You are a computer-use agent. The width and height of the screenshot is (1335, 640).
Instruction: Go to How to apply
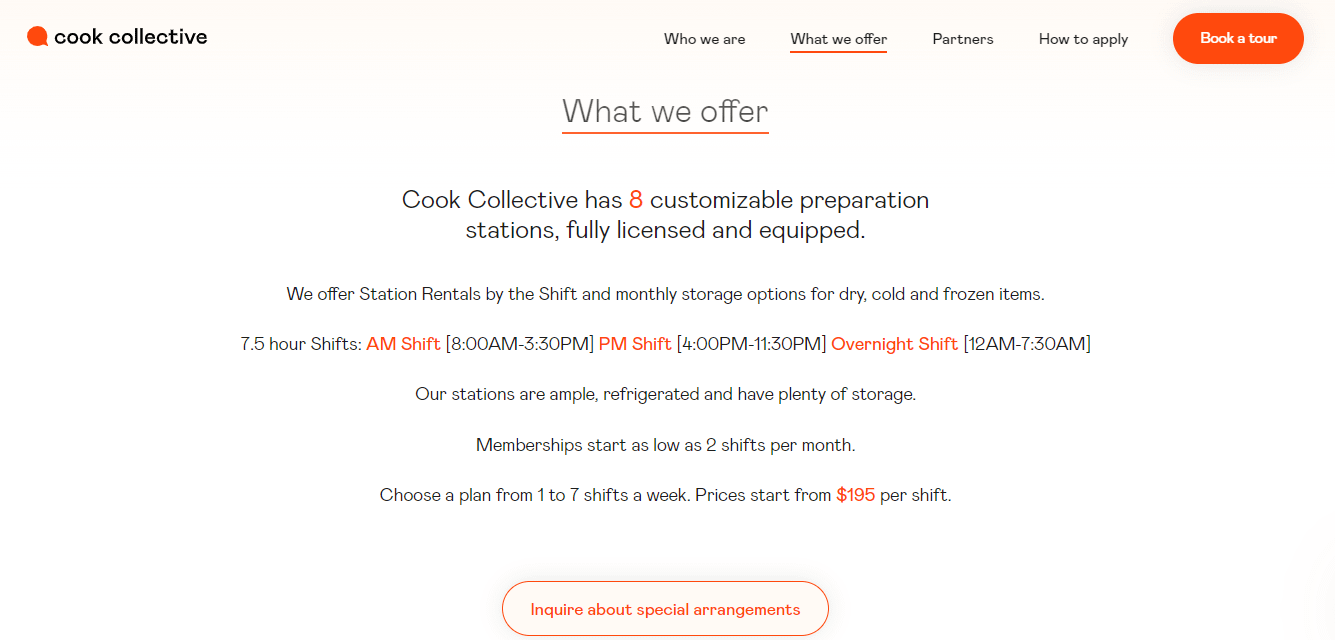[1083, 39]
